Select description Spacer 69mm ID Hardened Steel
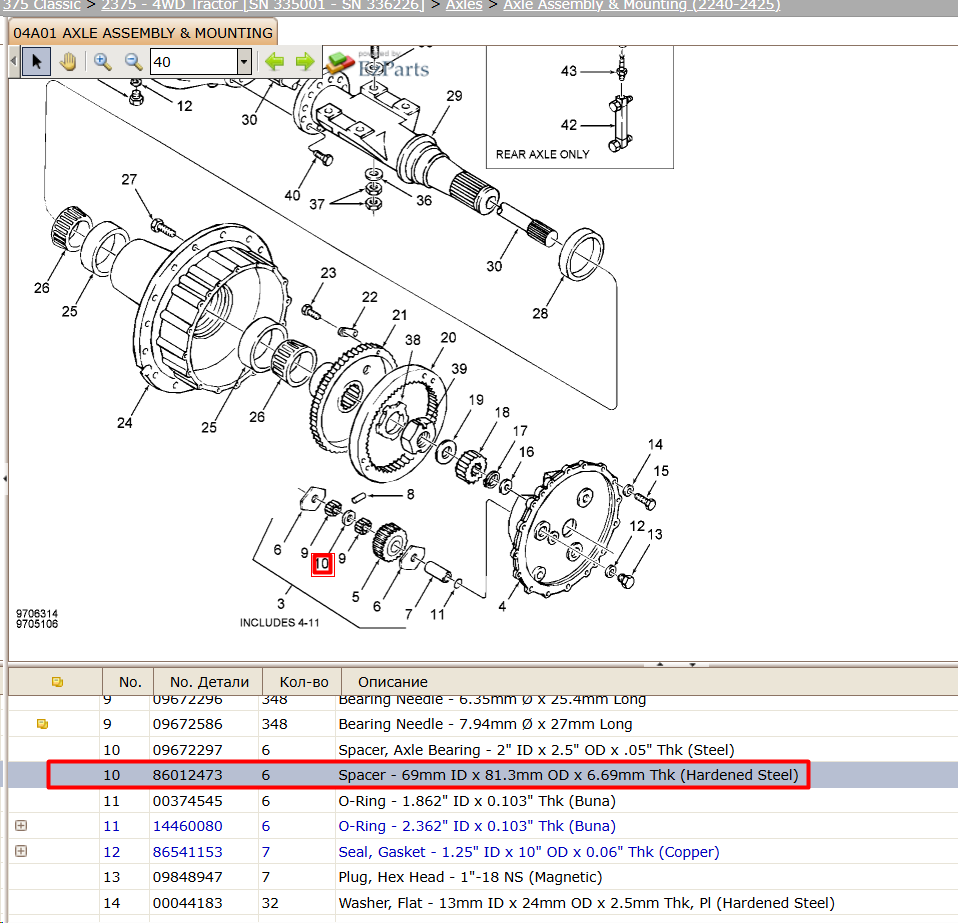This screenshot has width=958, height=923. 568,775
